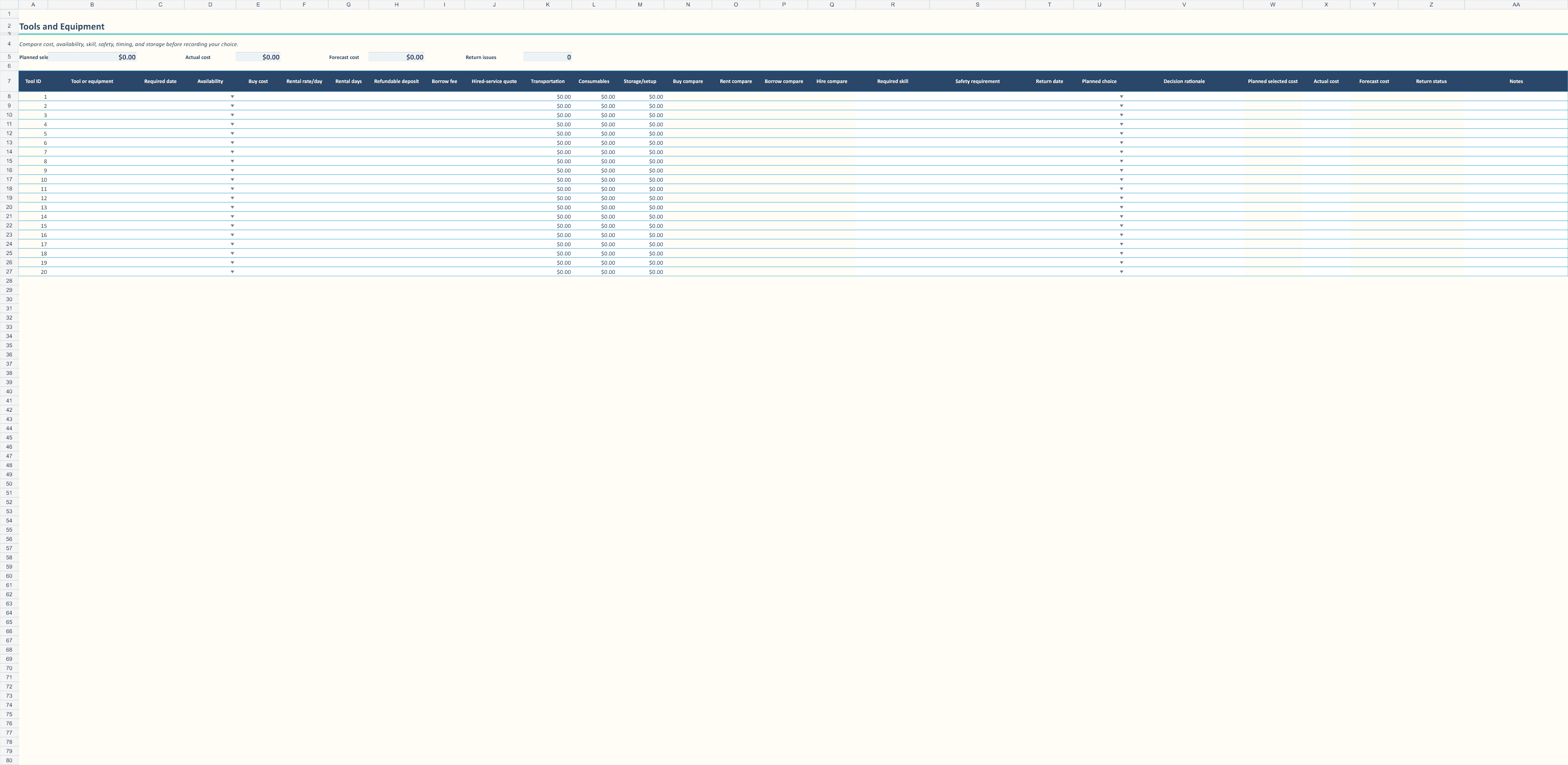Open Availability dropdown for Tool ID 1
This screenshot has height=765, width=1568.
click(232, 97)
